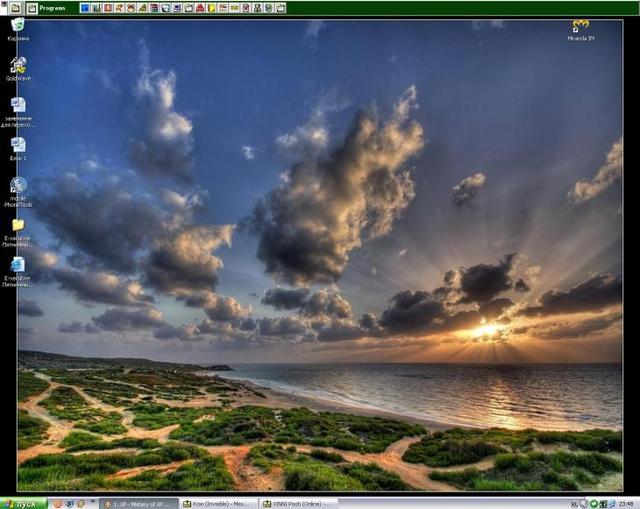640x509 pixels.
Task: Open the GoldWave desktop shortcut
Action: pos(18,66)
